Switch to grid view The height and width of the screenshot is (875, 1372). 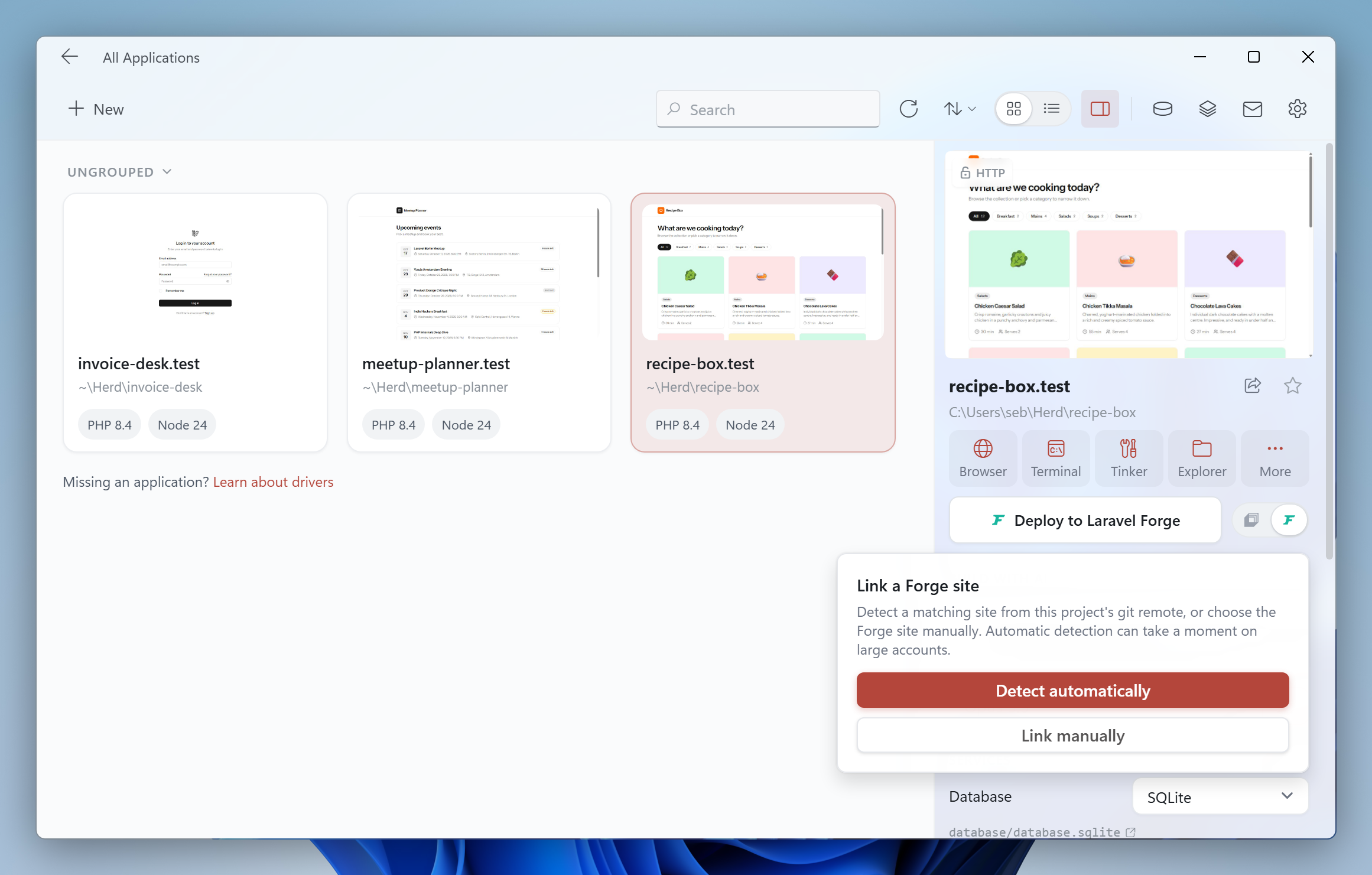pyautogui.click(x=1014, y=109)
